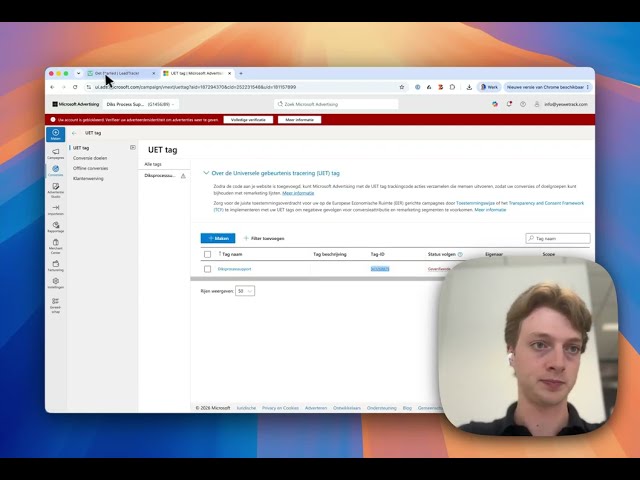
Task: Tick the select-all checkbox in table header
Action: coord(207,254)
